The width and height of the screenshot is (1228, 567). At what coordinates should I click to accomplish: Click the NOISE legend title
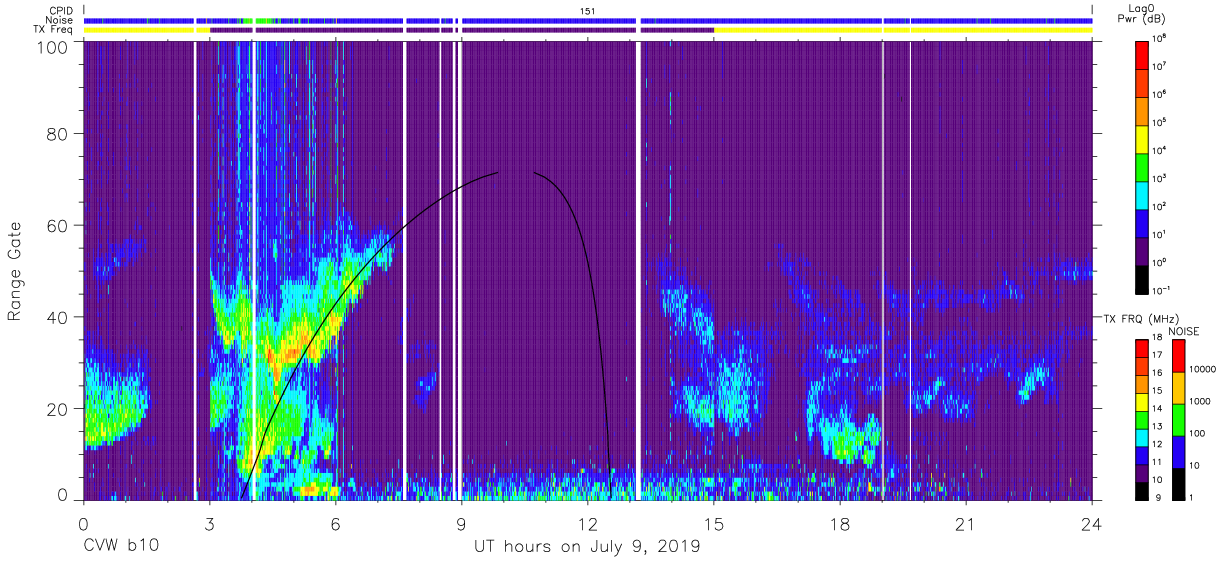click(x=1186, y=330)
